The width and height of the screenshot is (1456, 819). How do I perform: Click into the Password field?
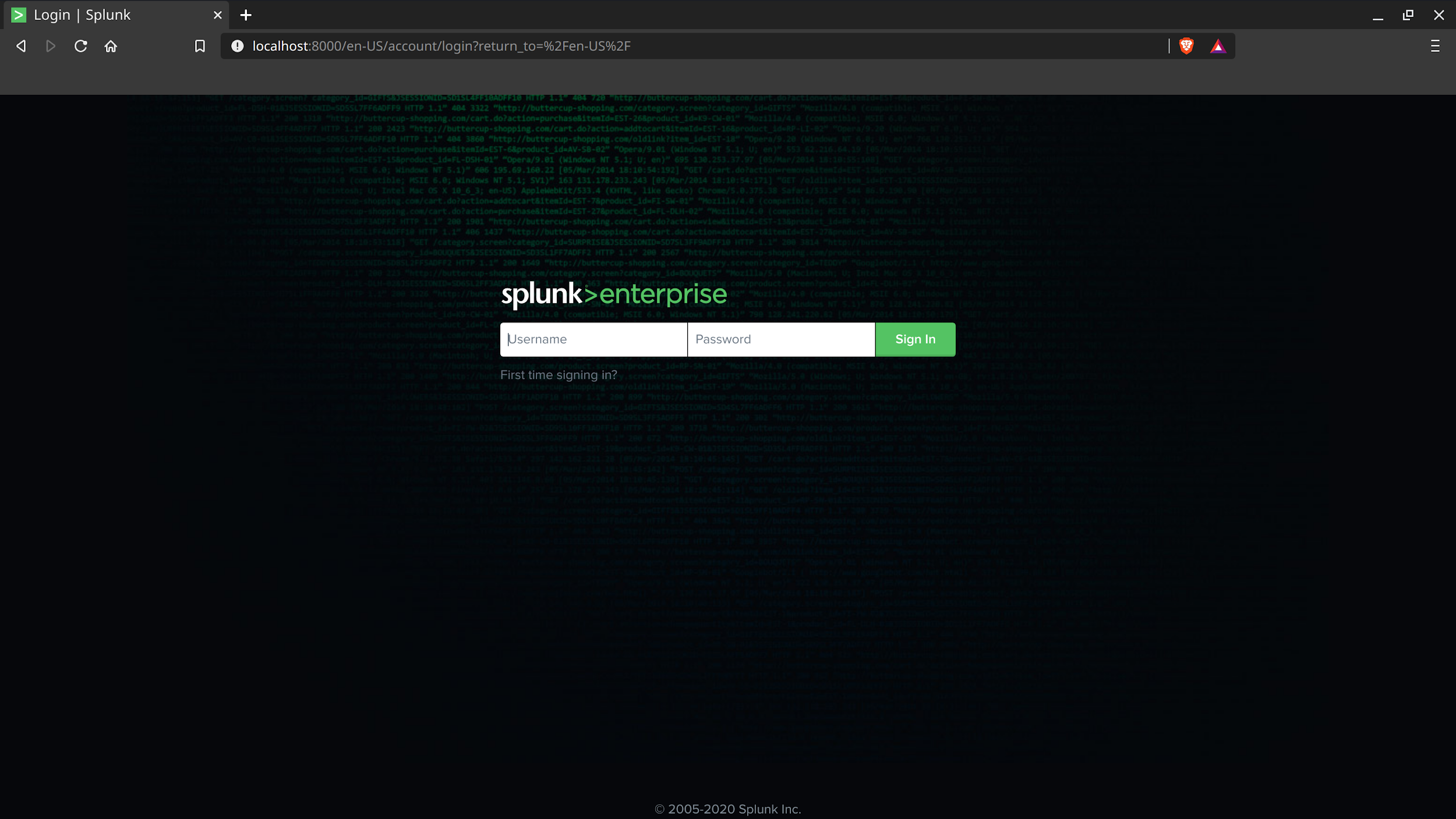pos(781,339)
